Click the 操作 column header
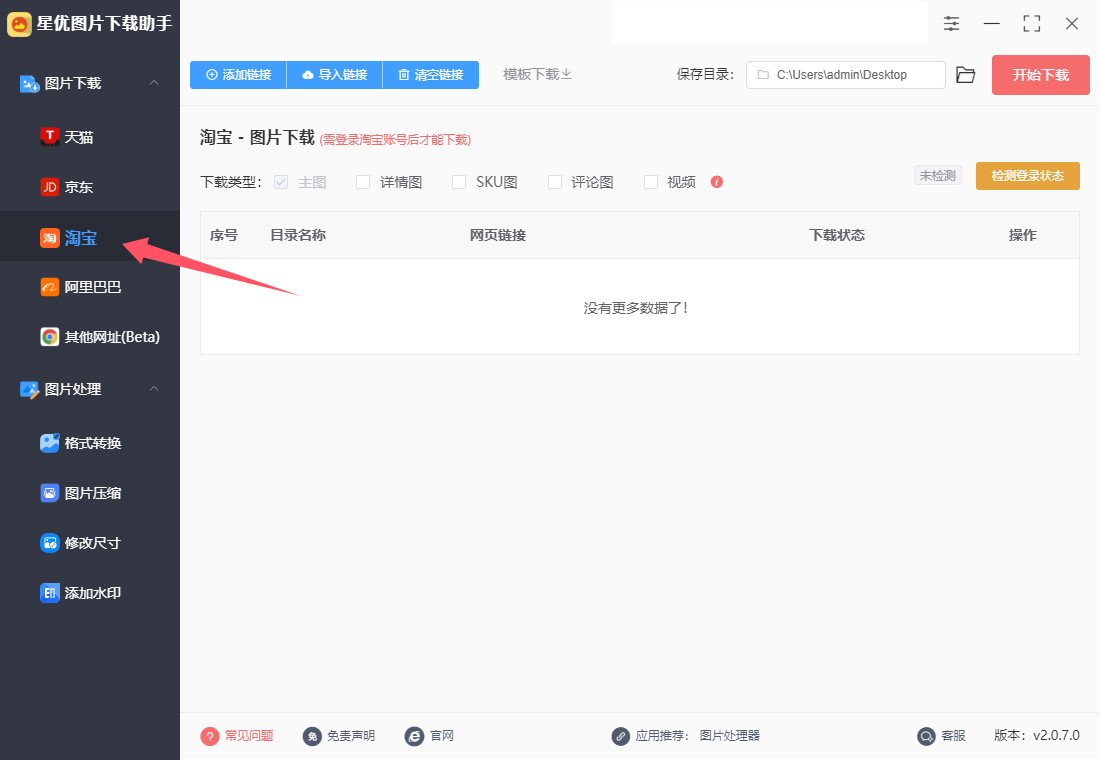 pyautogui.click(x=1022, y=235)
